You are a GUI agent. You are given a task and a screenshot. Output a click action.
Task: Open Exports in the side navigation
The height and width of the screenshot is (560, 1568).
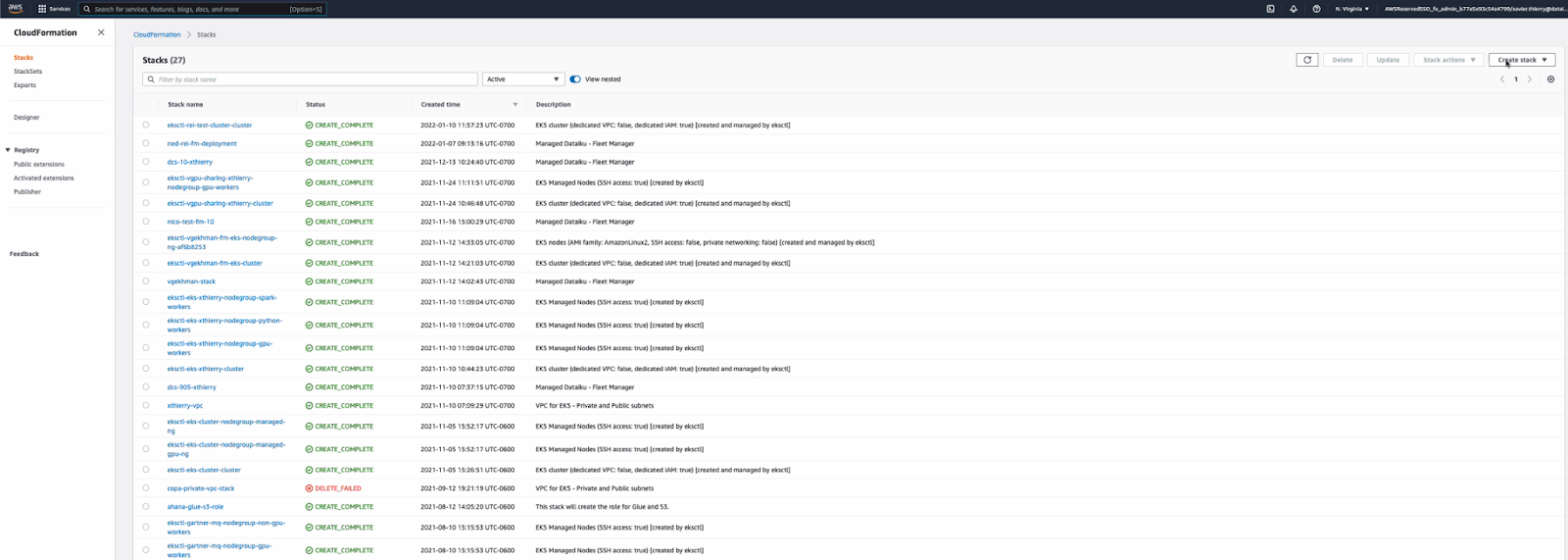click(24, 85)
